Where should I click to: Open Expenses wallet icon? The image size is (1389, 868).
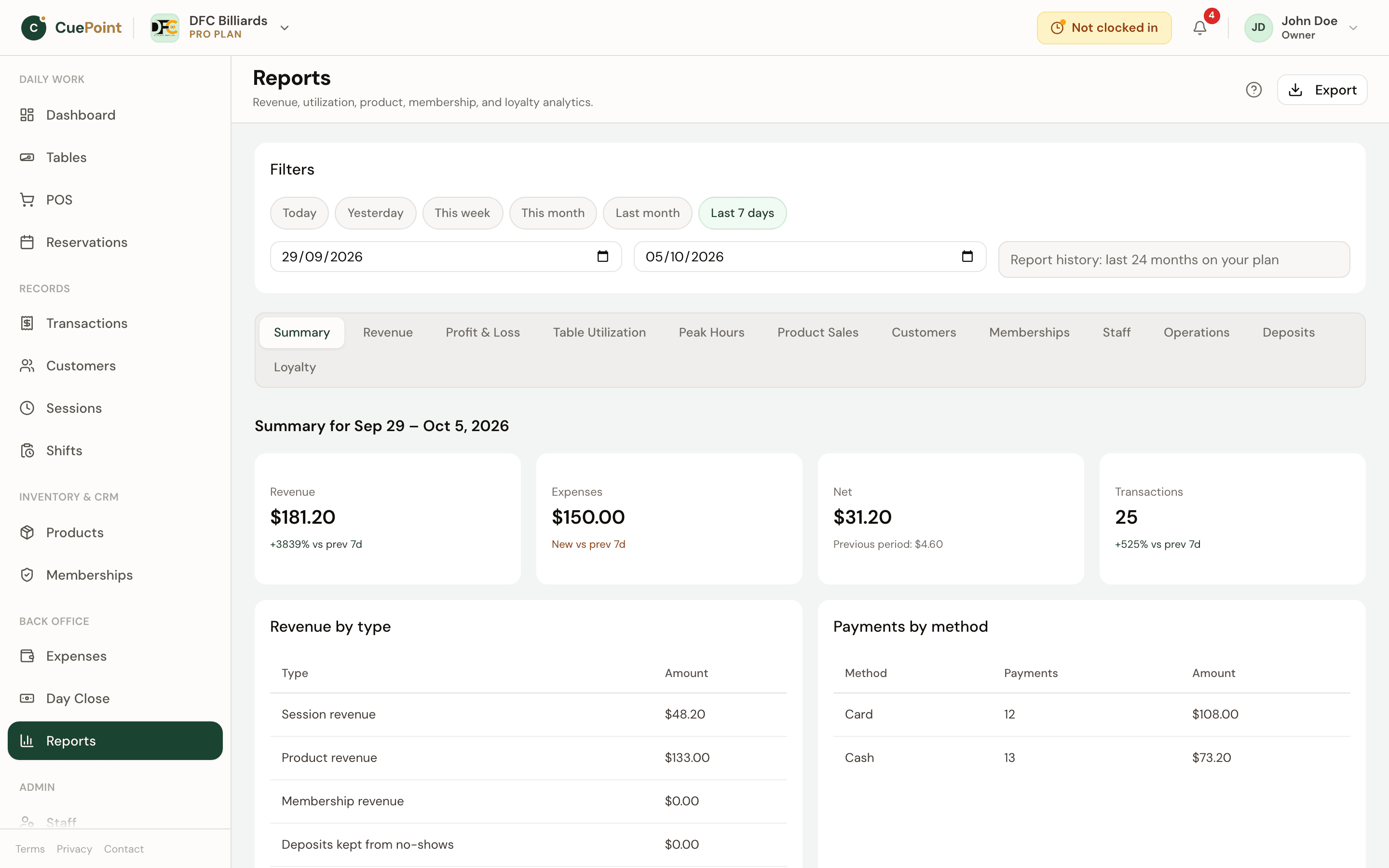[27, 656]
